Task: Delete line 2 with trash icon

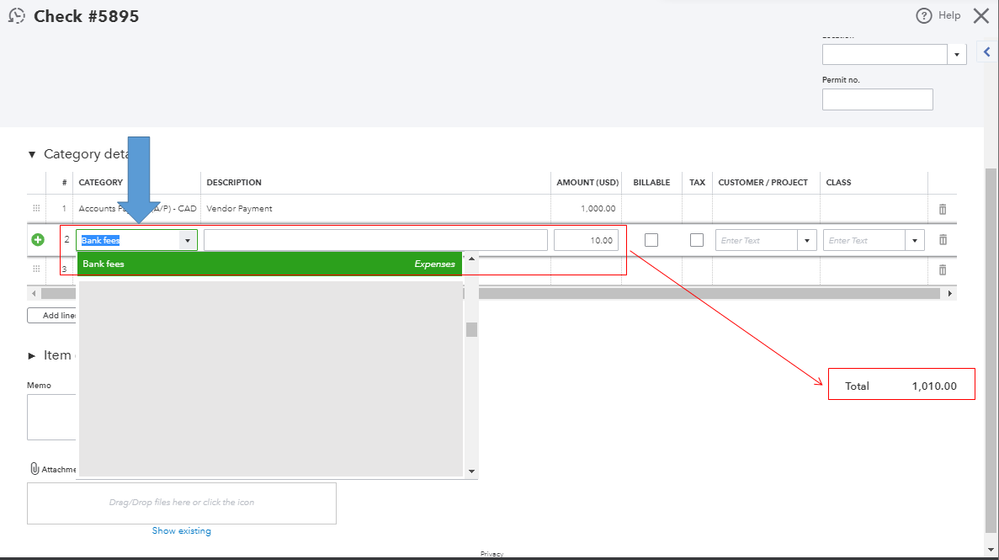Action: click(x=943, y=240)
